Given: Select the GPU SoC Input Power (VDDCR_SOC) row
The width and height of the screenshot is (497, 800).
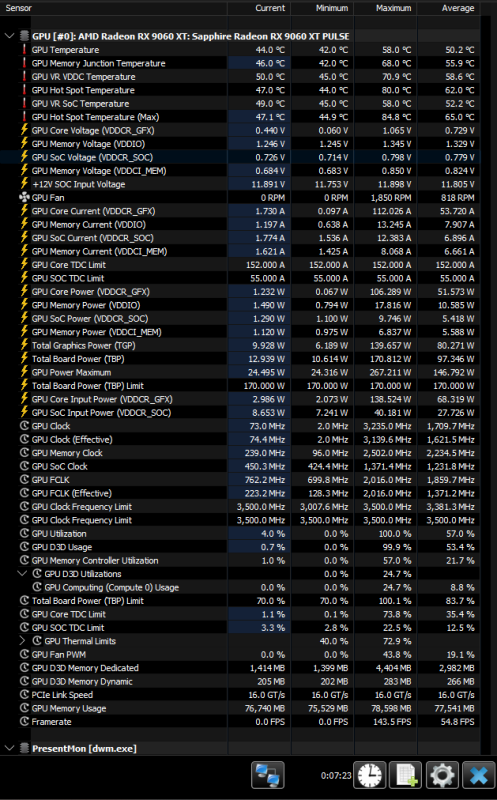Looking at the screenshot, I should [240, 413].
